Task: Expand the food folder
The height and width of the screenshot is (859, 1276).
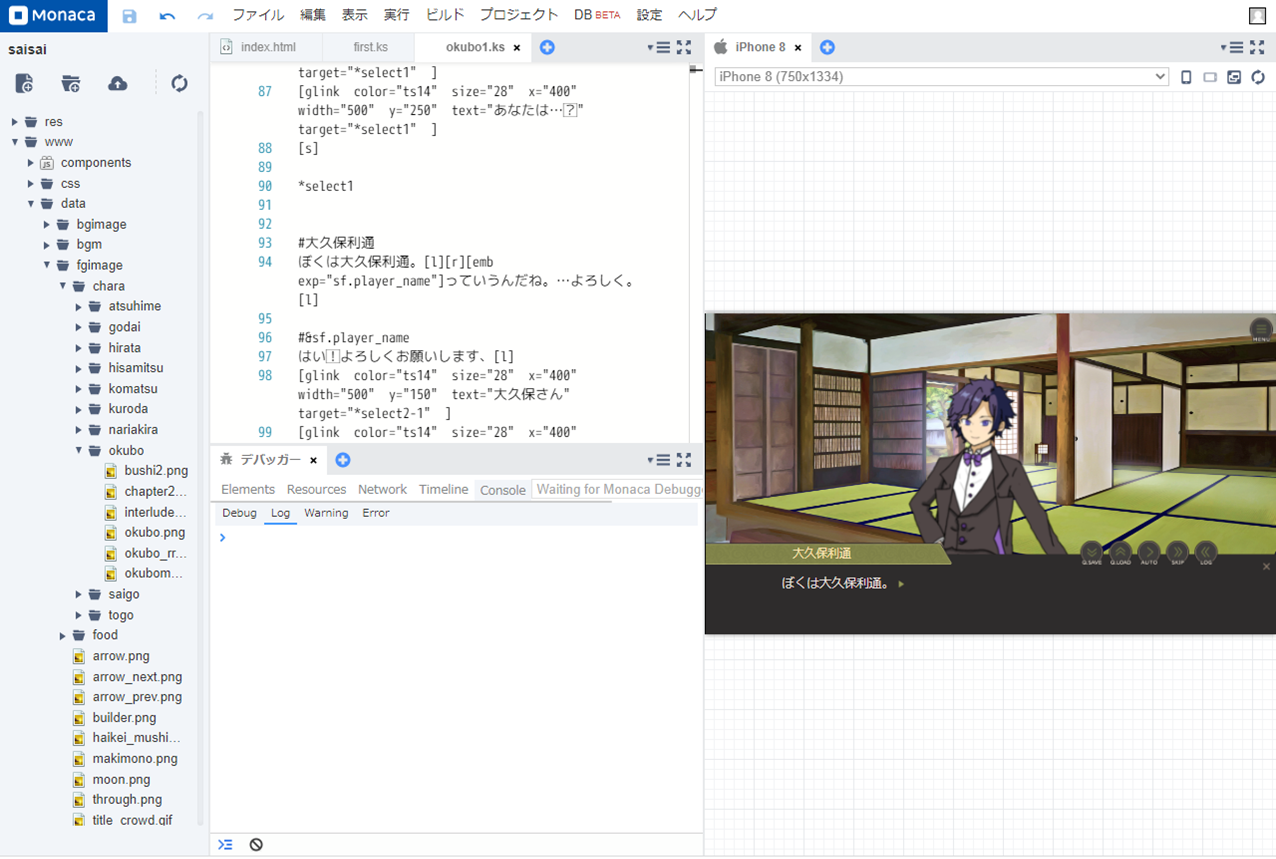Action: [63, 635]
